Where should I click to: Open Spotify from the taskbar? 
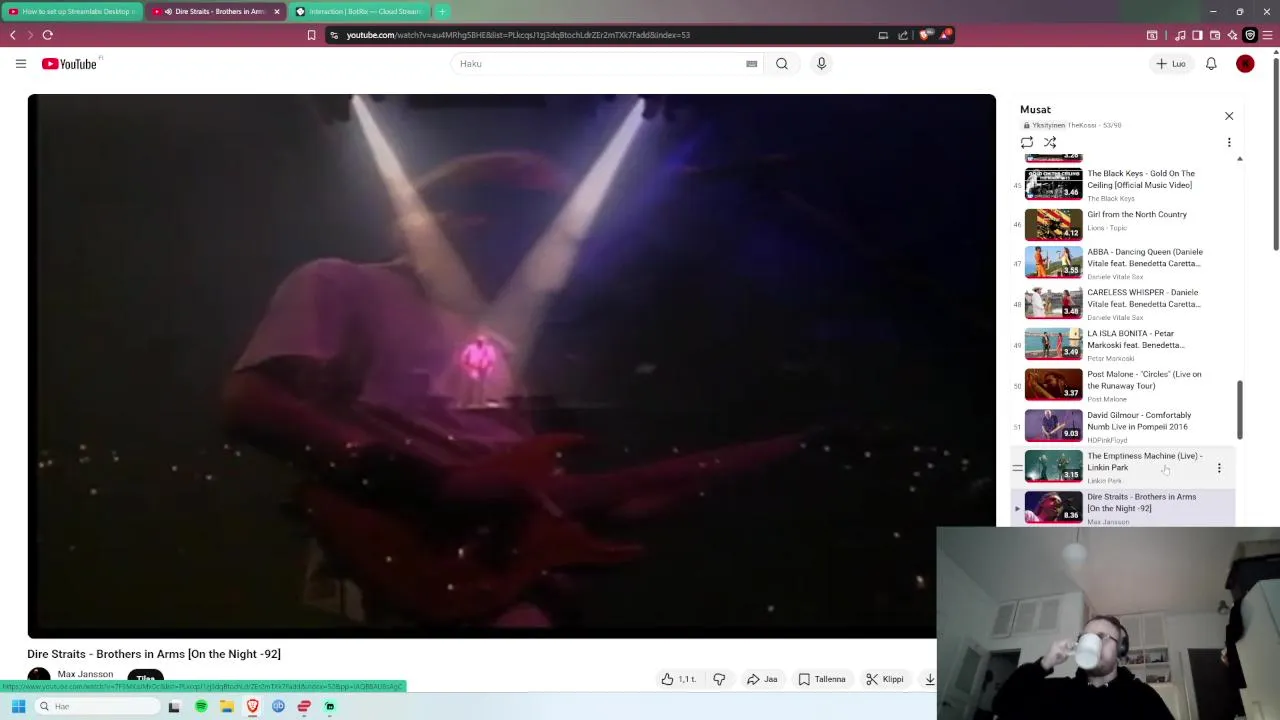tap(201, 706)
